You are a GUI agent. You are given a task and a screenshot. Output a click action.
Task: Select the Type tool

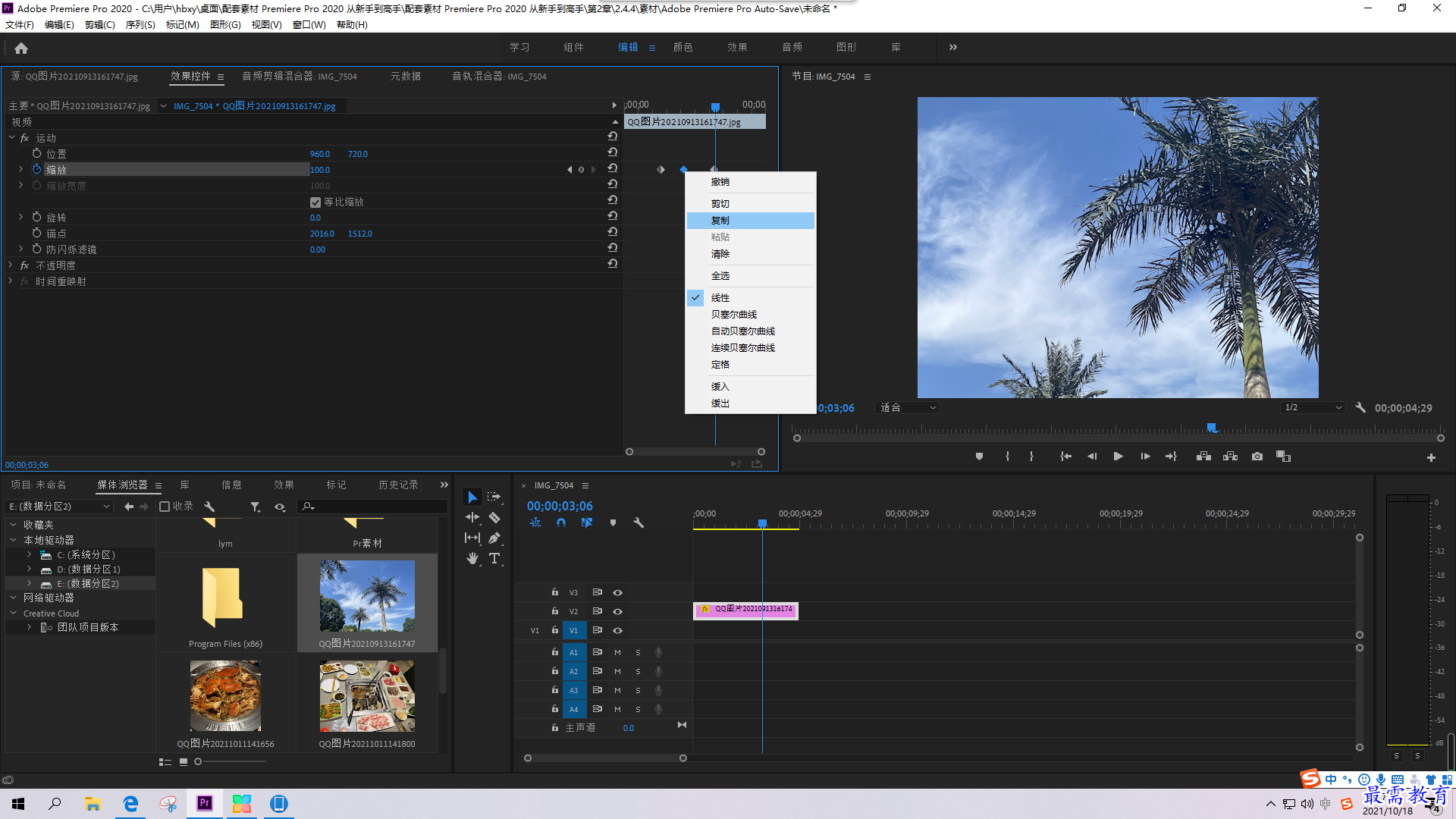coord(494,558)
